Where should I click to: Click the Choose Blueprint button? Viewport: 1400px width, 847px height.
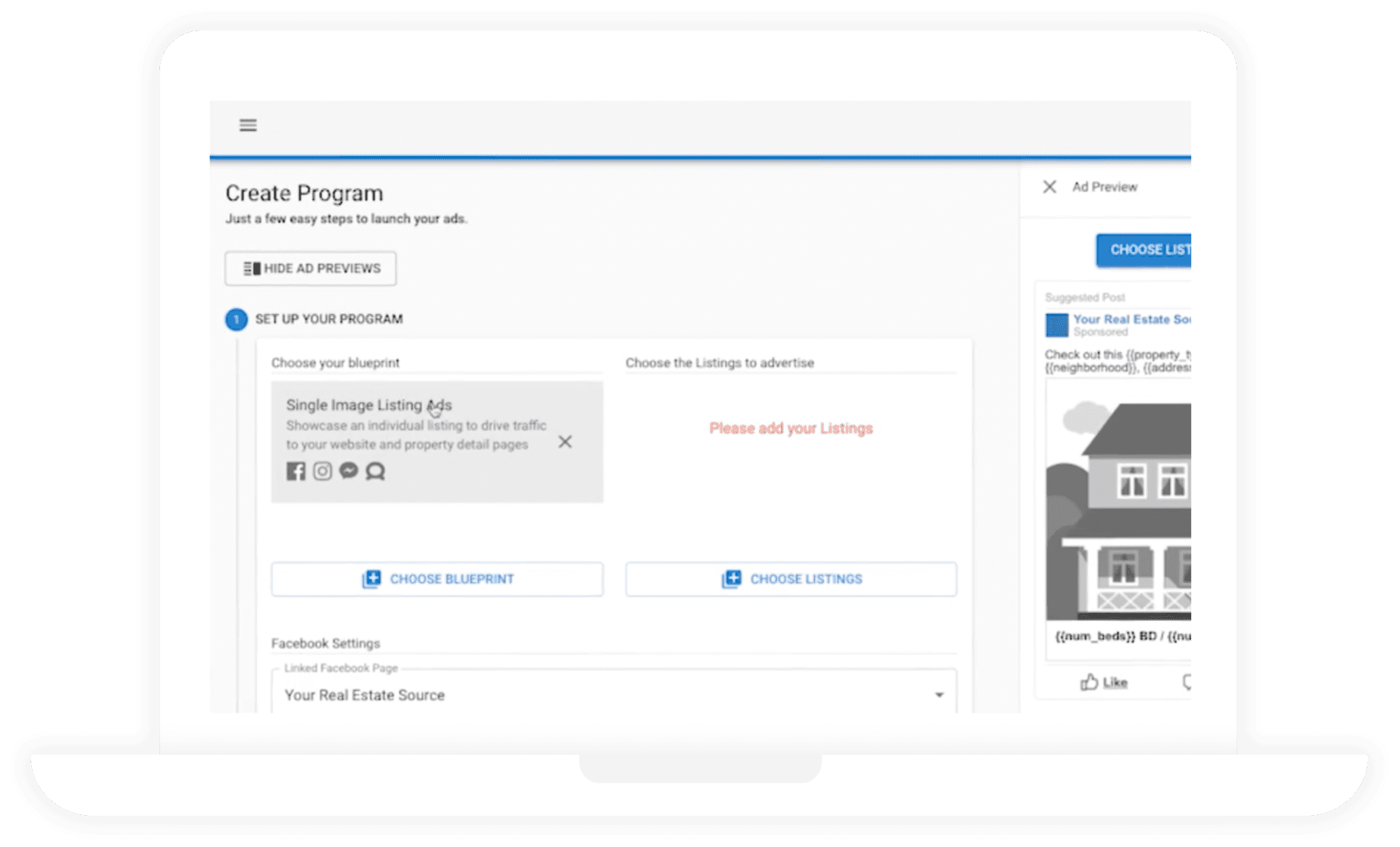coord(437,579)
